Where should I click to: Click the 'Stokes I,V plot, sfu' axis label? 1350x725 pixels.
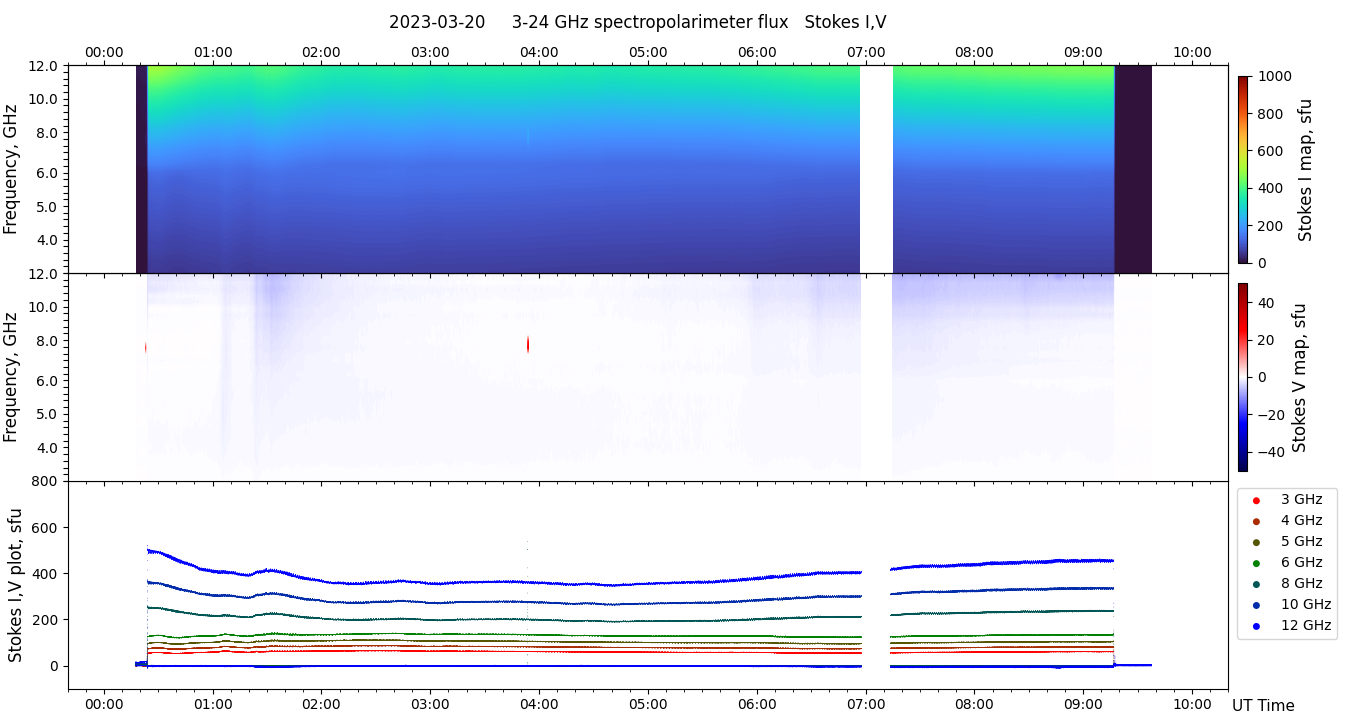15,585
